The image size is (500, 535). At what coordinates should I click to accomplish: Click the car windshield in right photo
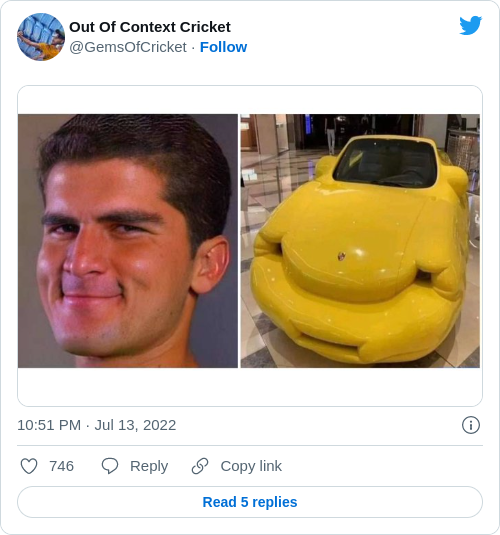pos(386,163)
